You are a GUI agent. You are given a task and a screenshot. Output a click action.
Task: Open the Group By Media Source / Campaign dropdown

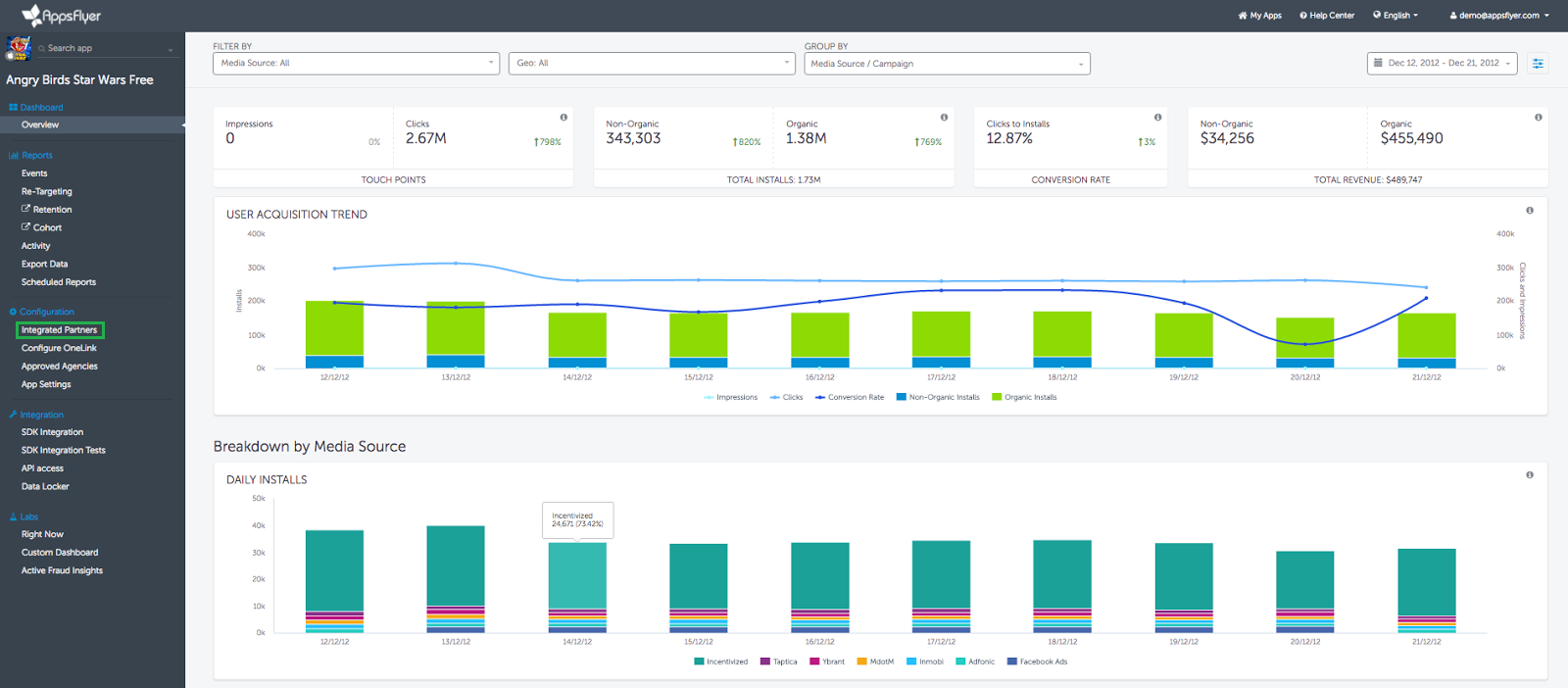tap(947, 64)
